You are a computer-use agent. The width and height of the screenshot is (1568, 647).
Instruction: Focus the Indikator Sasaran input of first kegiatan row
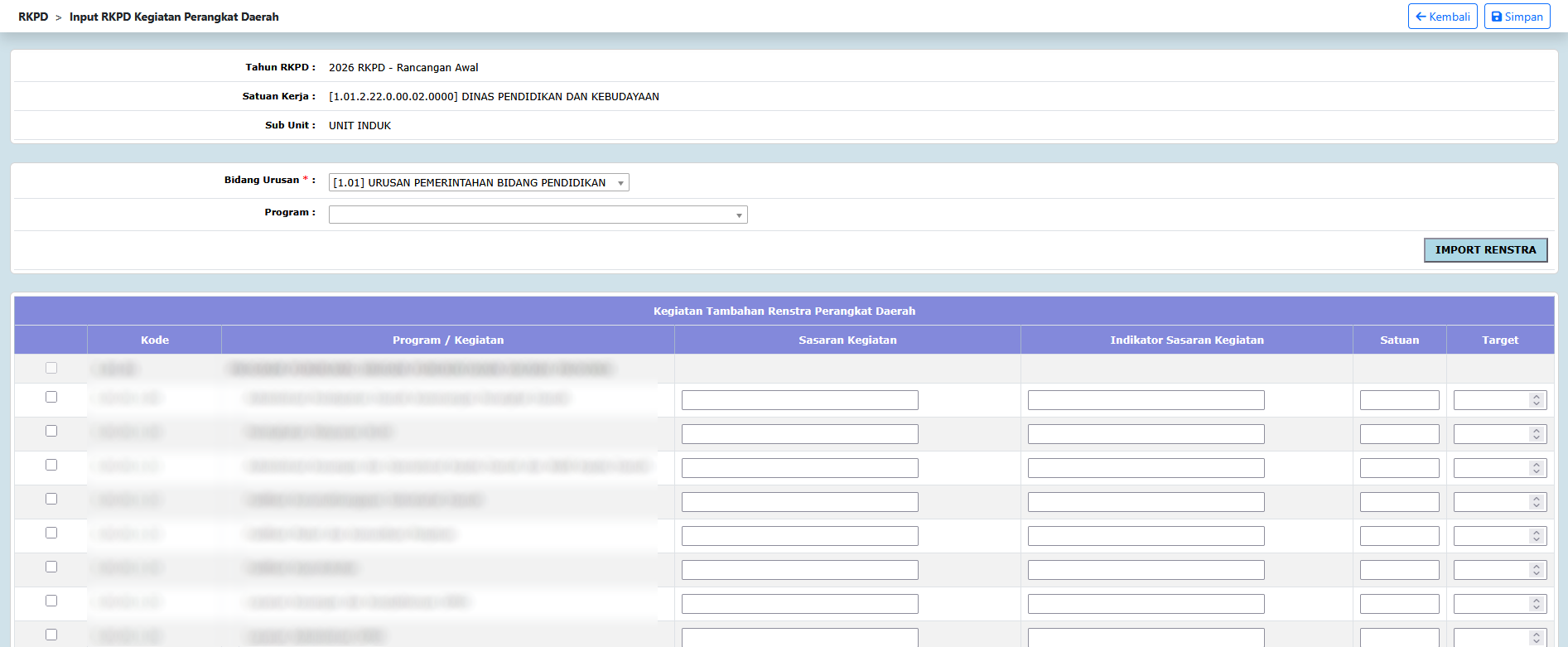point(1146,400)
